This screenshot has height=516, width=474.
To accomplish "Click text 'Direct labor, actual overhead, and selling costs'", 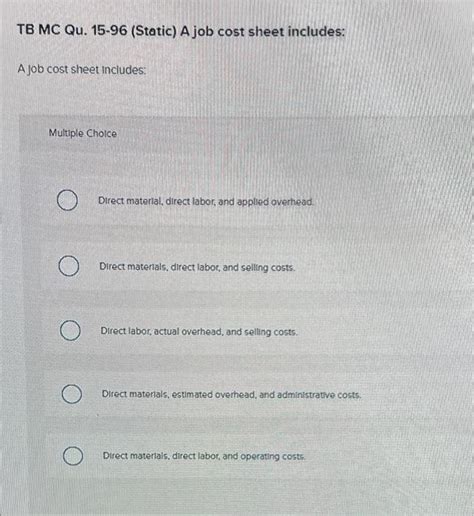I will pyautogui.click(x=199, y=331).
